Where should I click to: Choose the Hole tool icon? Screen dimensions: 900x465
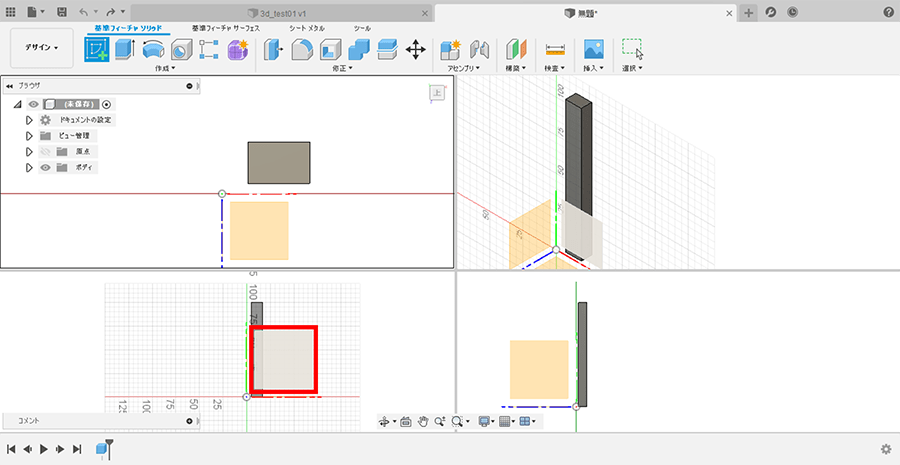(182, 49)
